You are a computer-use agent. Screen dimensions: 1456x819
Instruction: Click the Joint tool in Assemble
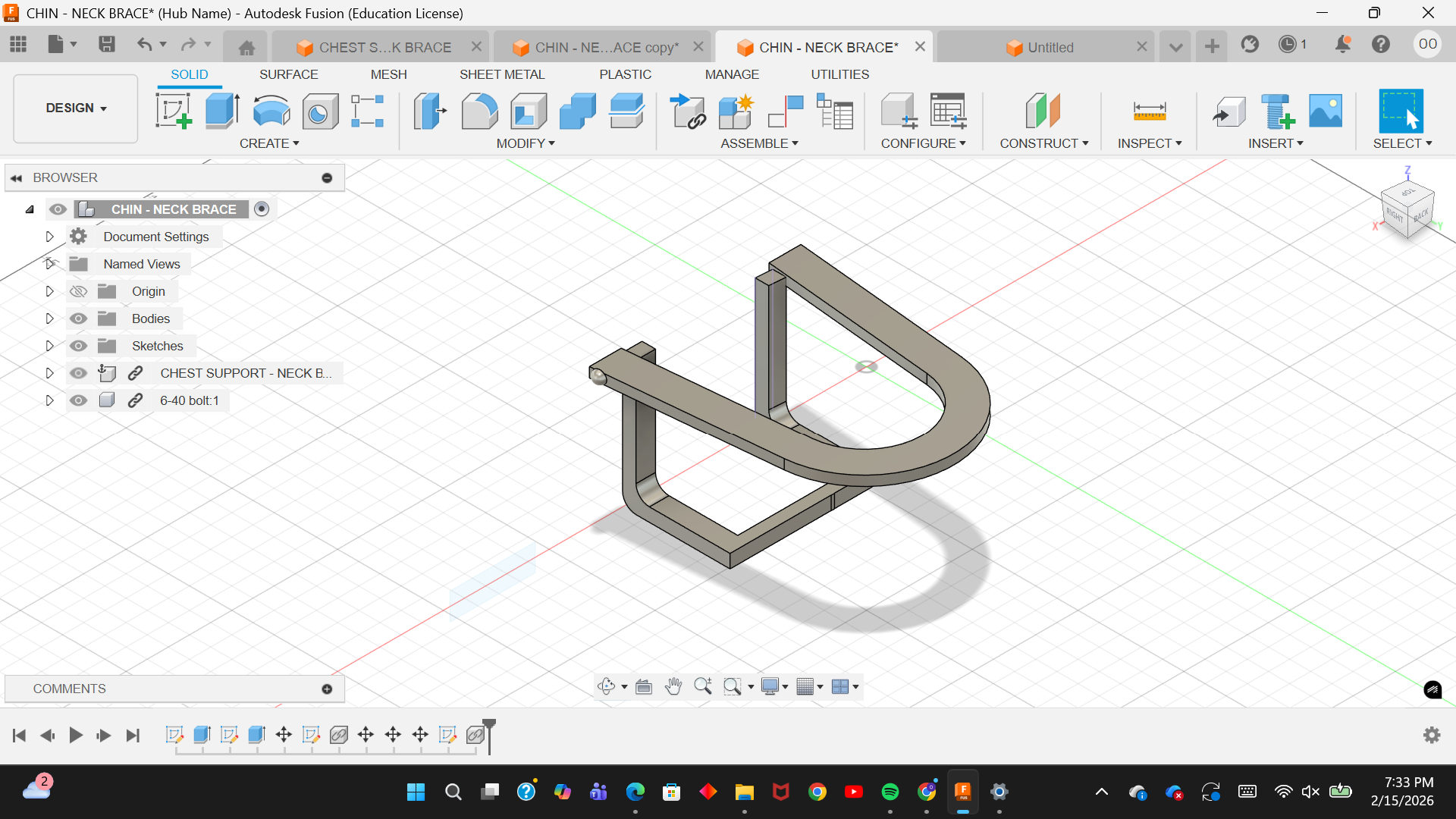coord(786,111)
